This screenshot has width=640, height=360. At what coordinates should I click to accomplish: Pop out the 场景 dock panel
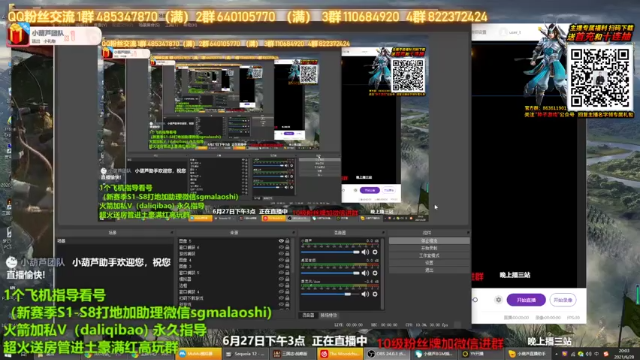coord(171,233)
